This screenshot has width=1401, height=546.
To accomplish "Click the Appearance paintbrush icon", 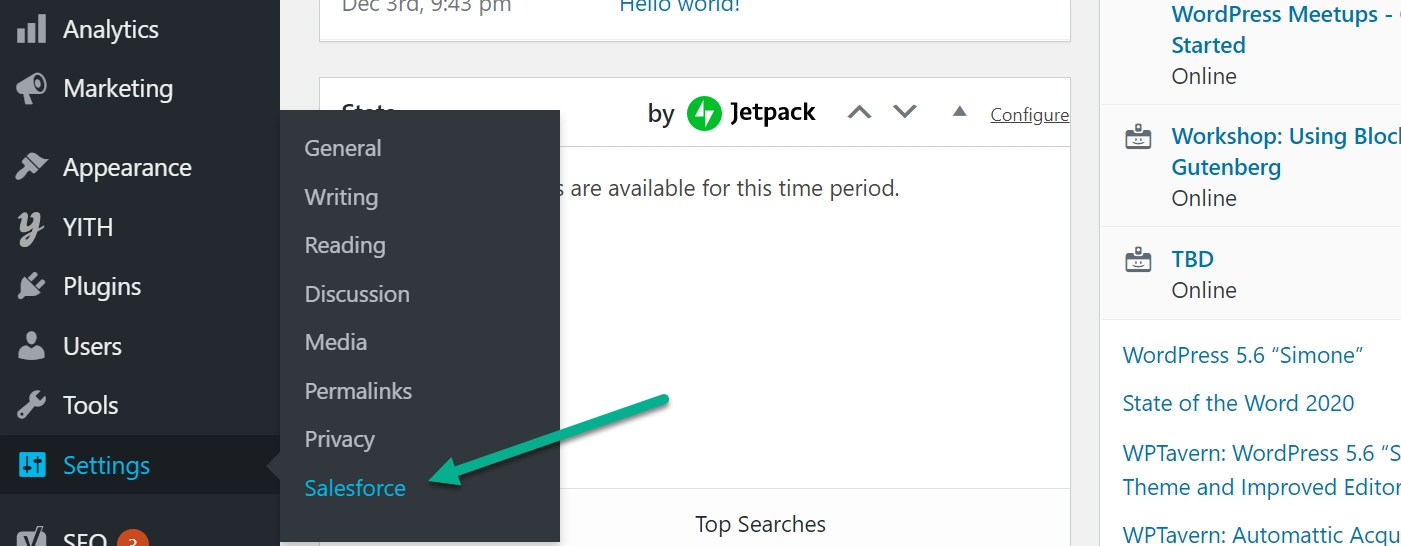I will click(x=31, y=167).
